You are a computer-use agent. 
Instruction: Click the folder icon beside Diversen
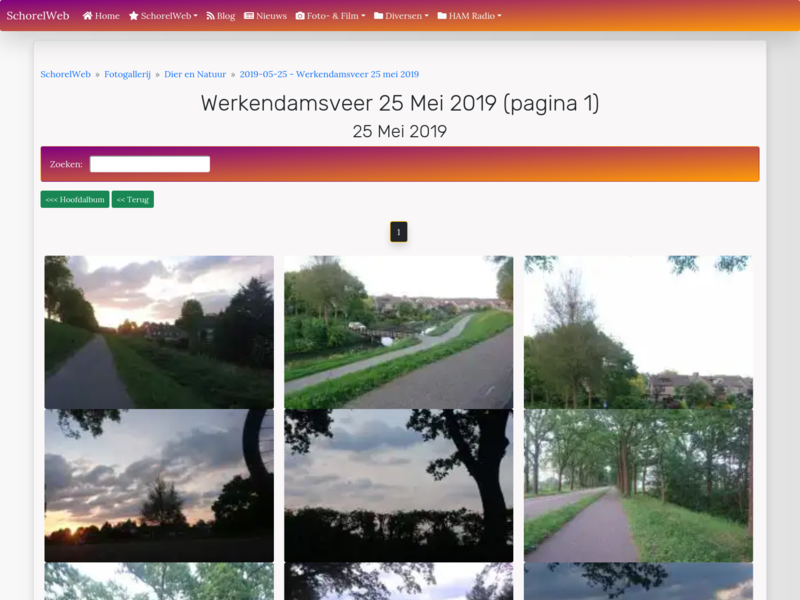(379, 16)
